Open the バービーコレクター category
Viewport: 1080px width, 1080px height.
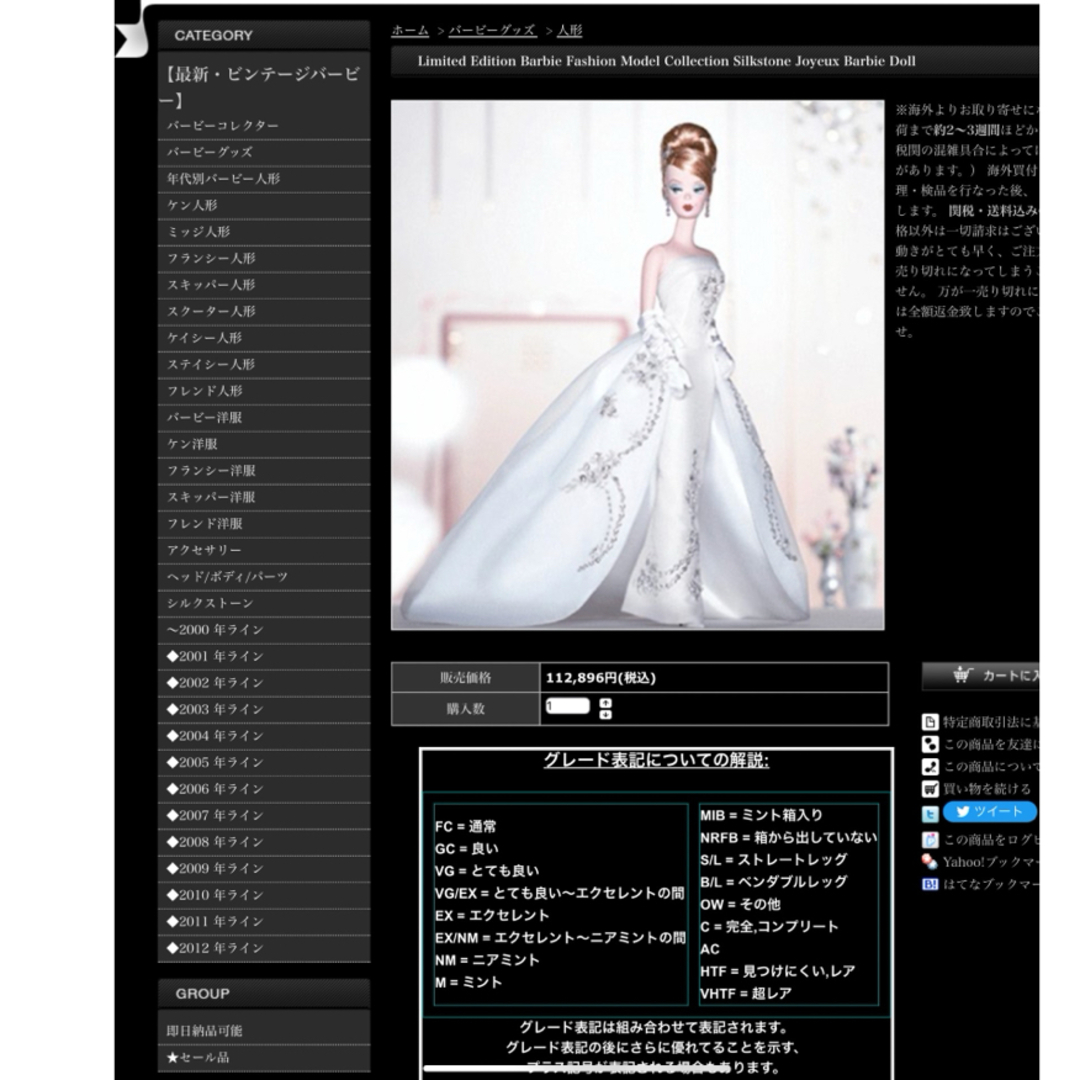[x=264, y=125]
